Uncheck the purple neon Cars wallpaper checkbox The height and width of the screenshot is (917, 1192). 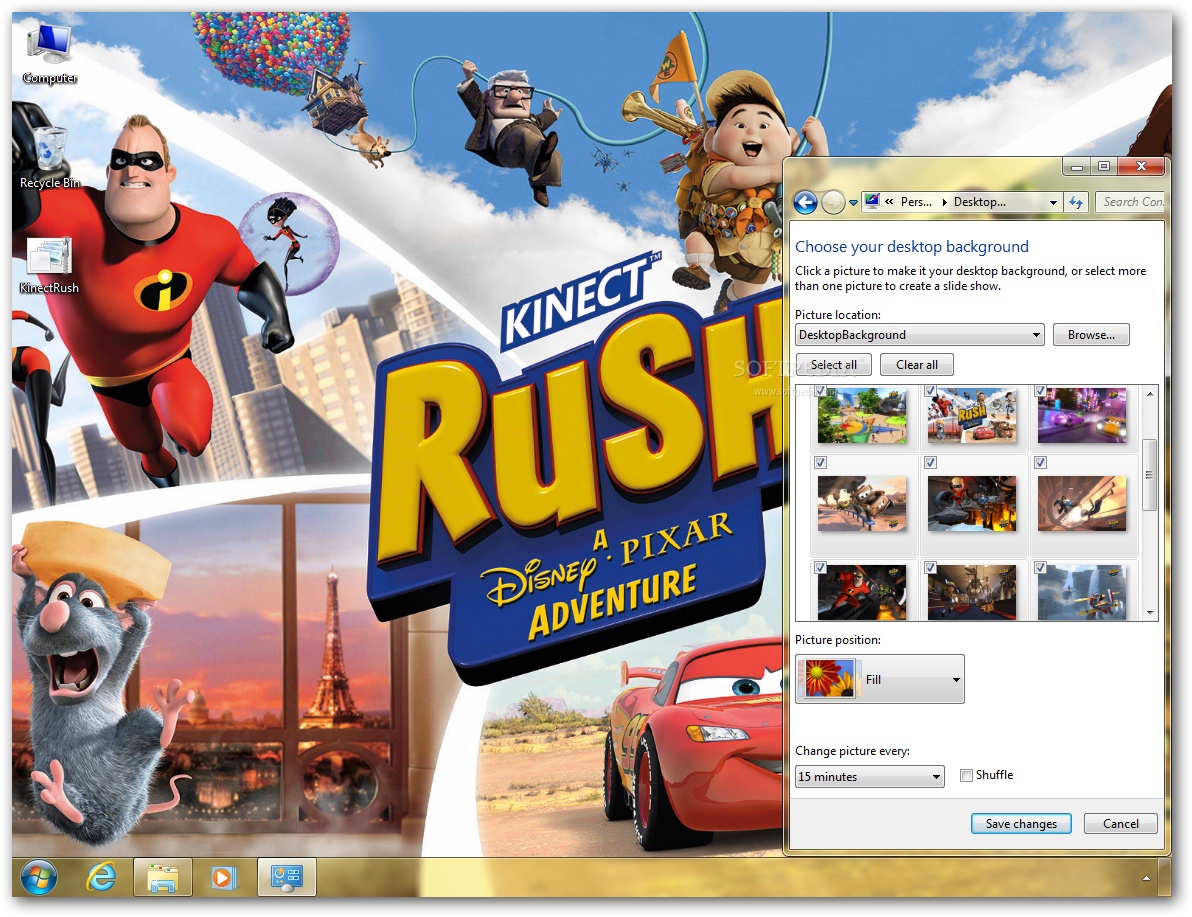[1040, 391]
